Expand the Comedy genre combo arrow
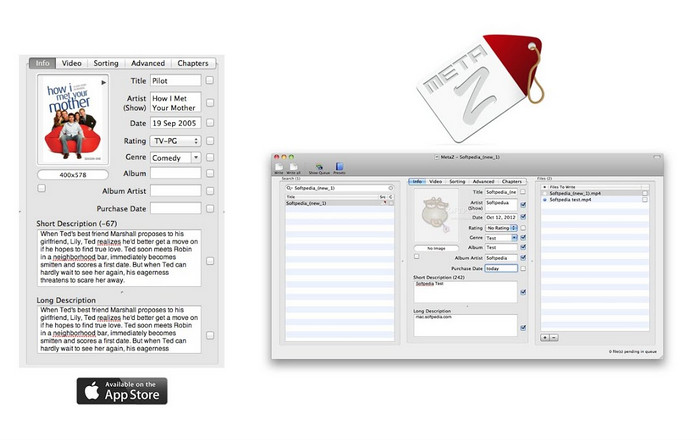The height and width of the screenshot is (441, 700). [x=196, y=158]
